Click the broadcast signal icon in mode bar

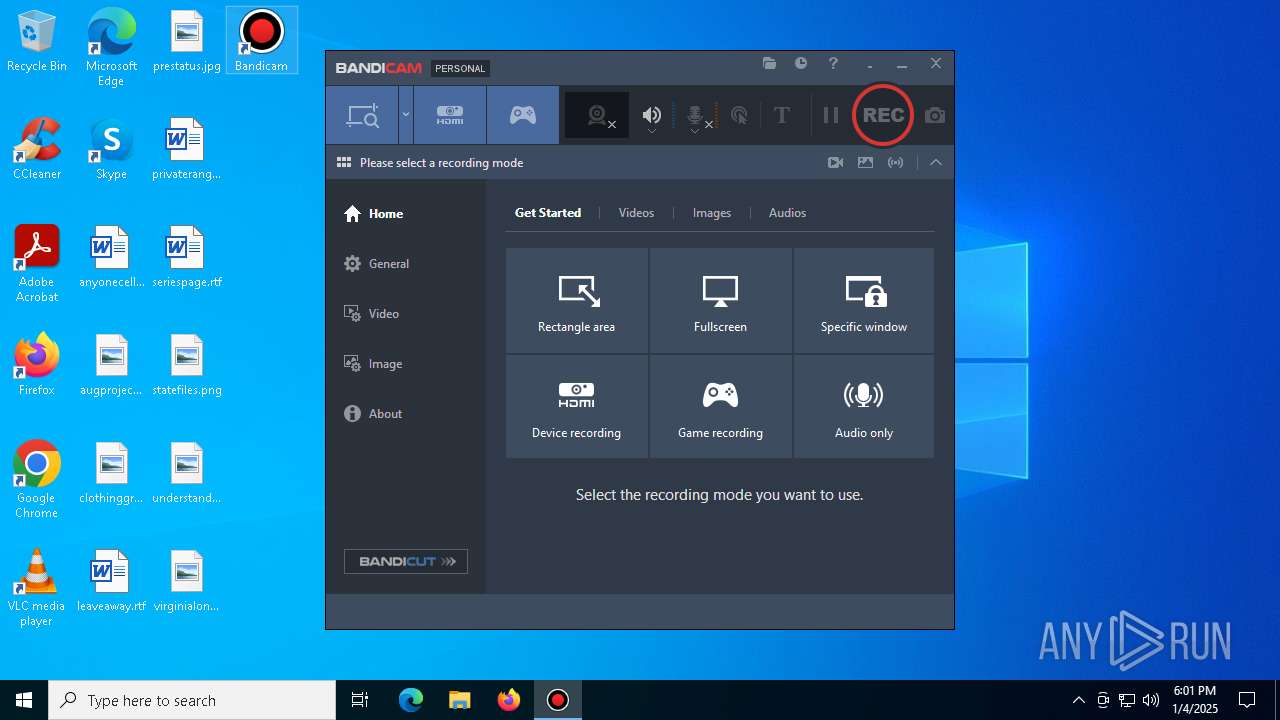896,162
